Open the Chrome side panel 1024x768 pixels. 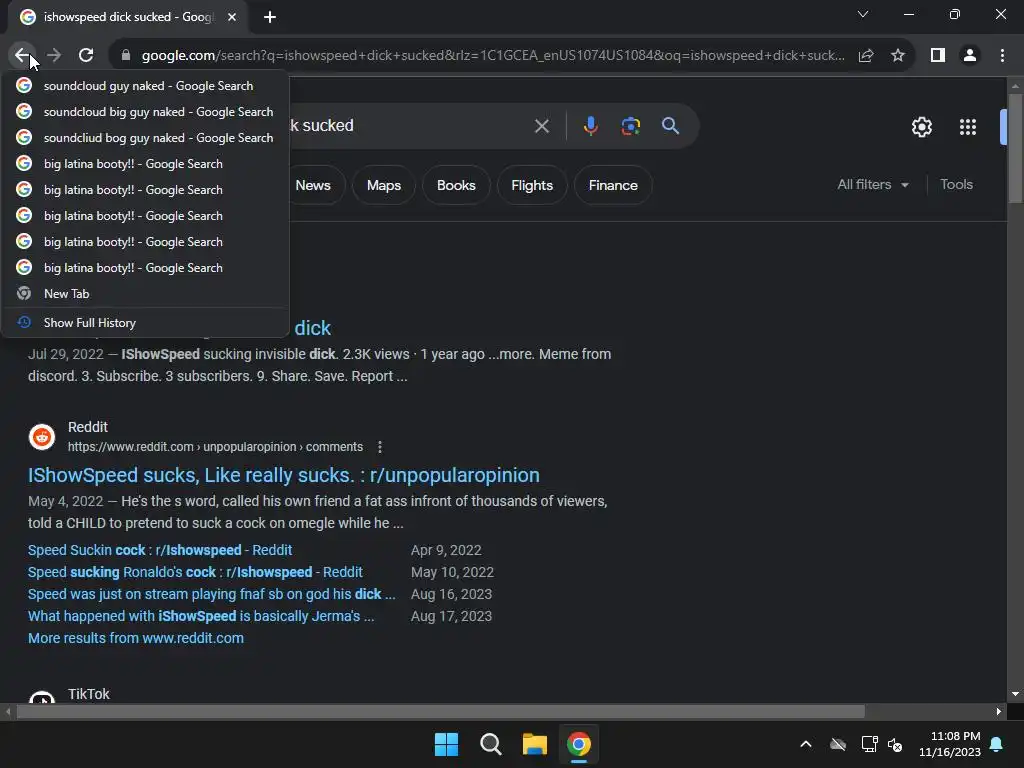(938, 56)
